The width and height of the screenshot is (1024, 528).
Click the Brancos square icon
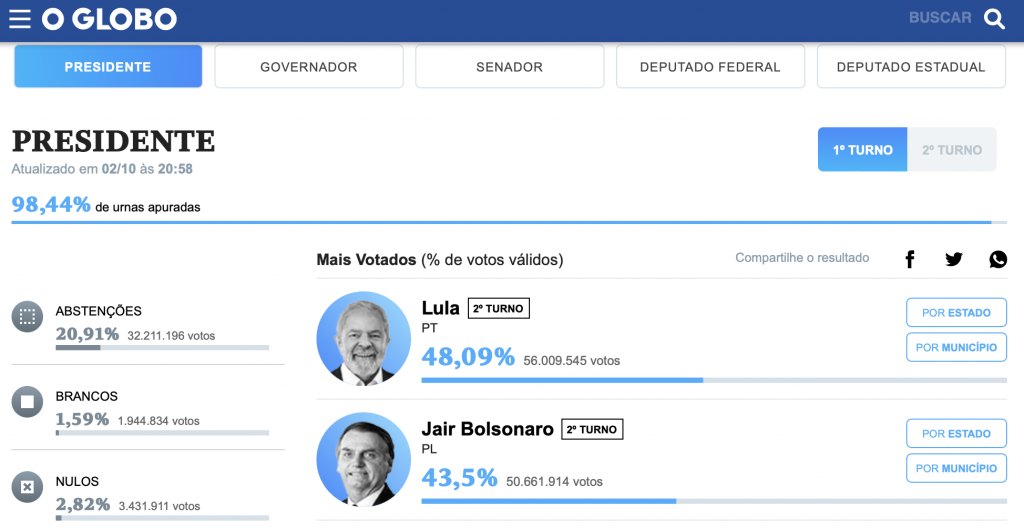click(x=27, y=402)
